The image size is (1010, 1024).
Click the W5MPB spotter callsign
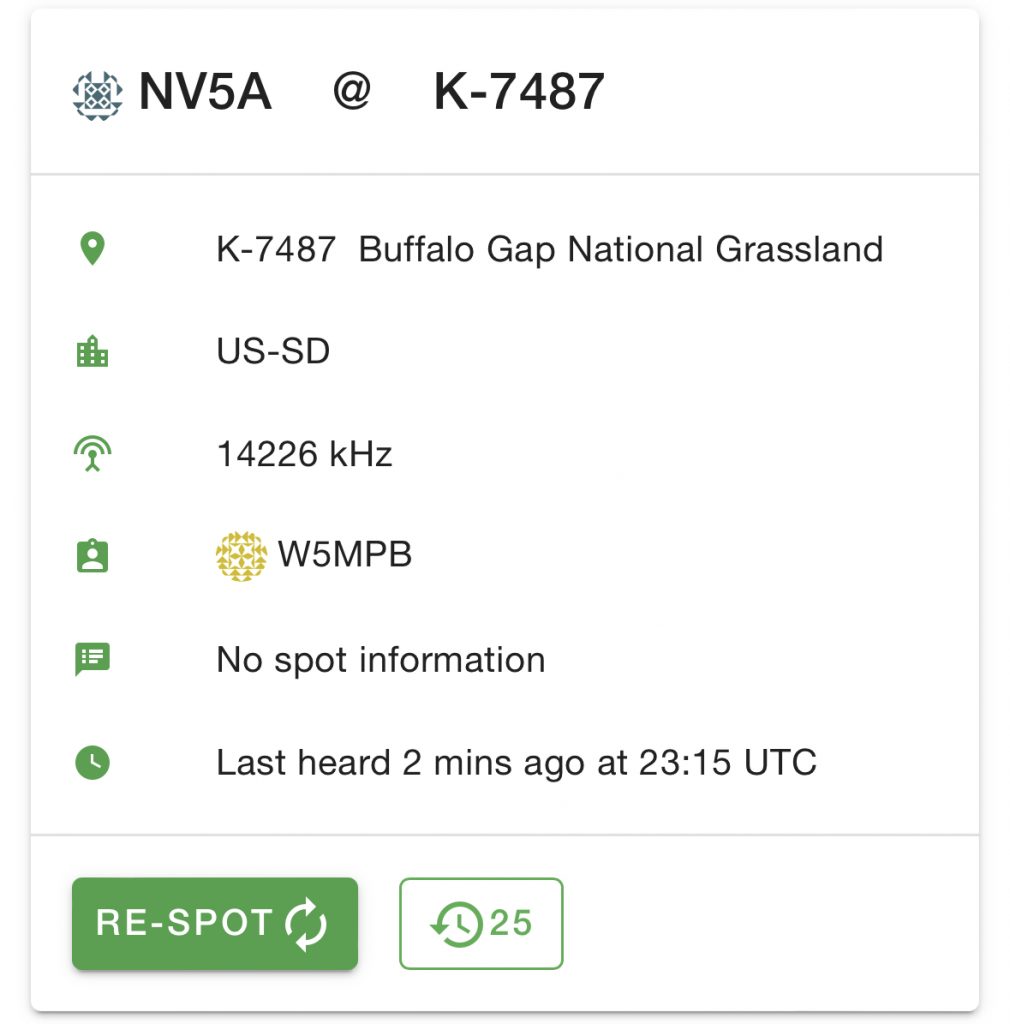pos(345,556)
